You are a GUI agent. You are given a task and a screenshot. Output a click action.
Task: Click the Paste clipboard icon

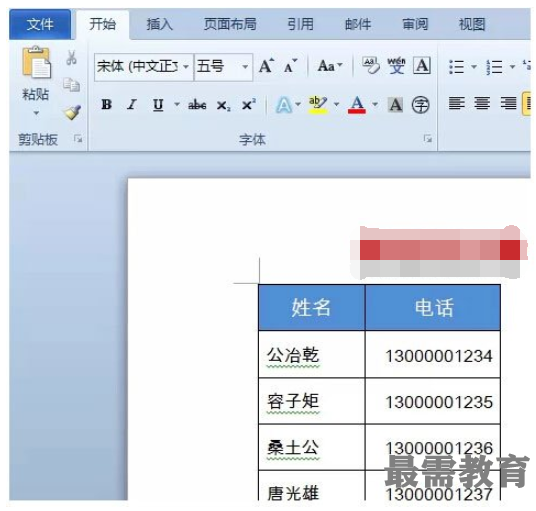pos(36,62)
